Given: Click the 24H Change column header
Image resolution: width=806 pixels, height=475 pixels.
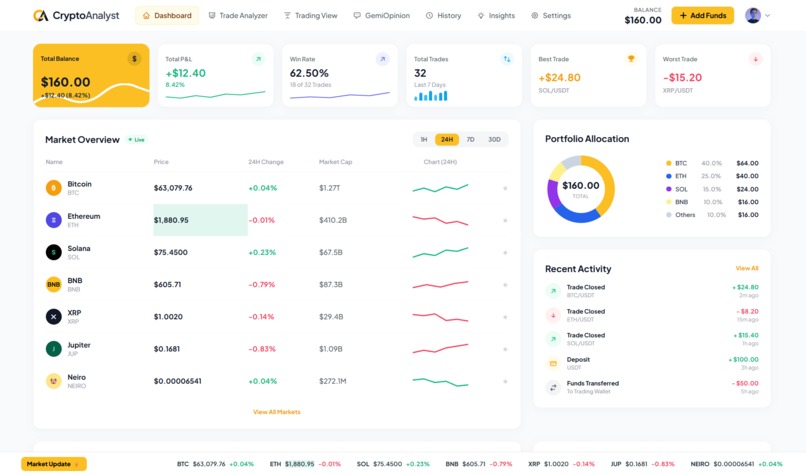Looking at the screenshot, I should coord(266,162).
